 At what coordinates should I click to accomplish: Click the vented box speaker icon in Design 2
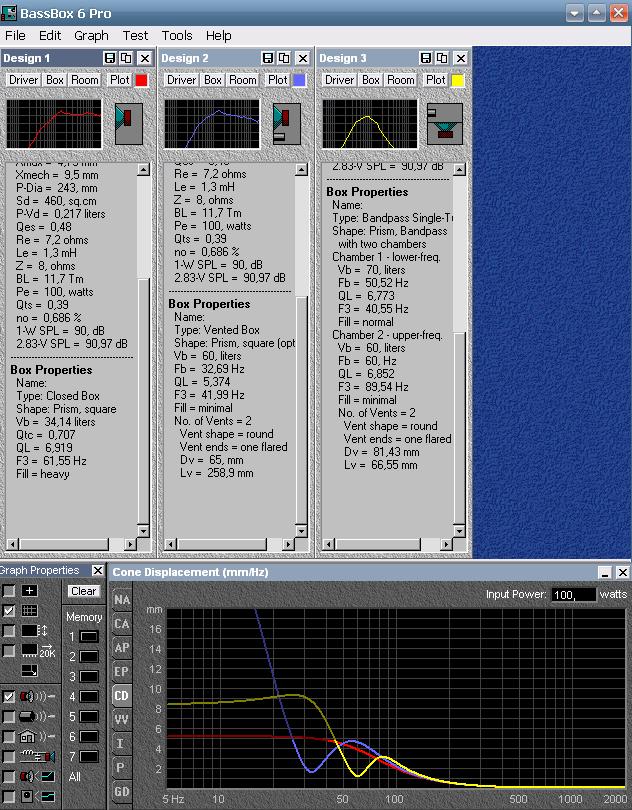pos(288,123)
